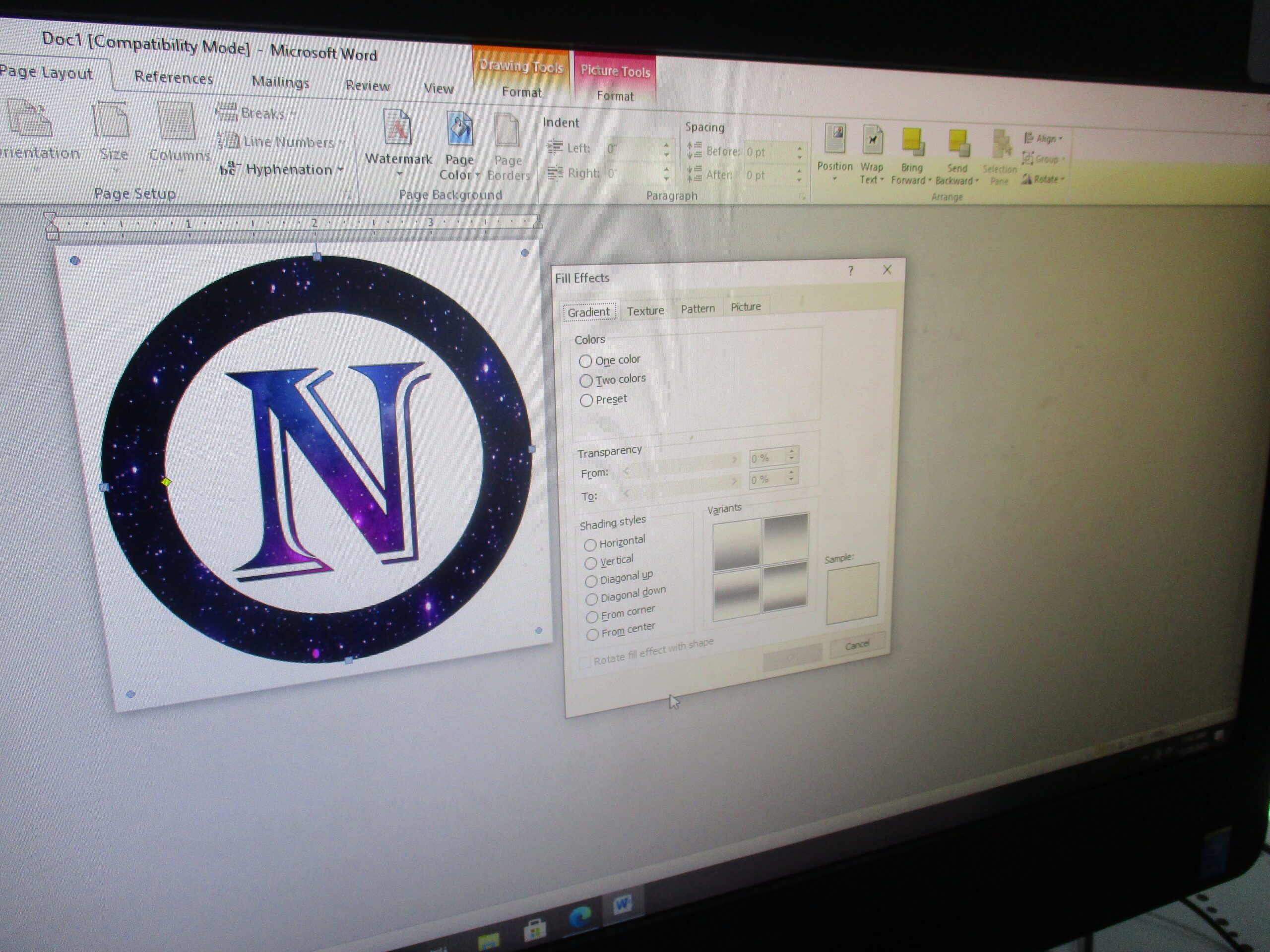
Task: Click the Bring Forward icon
Action: pos(913,142)
